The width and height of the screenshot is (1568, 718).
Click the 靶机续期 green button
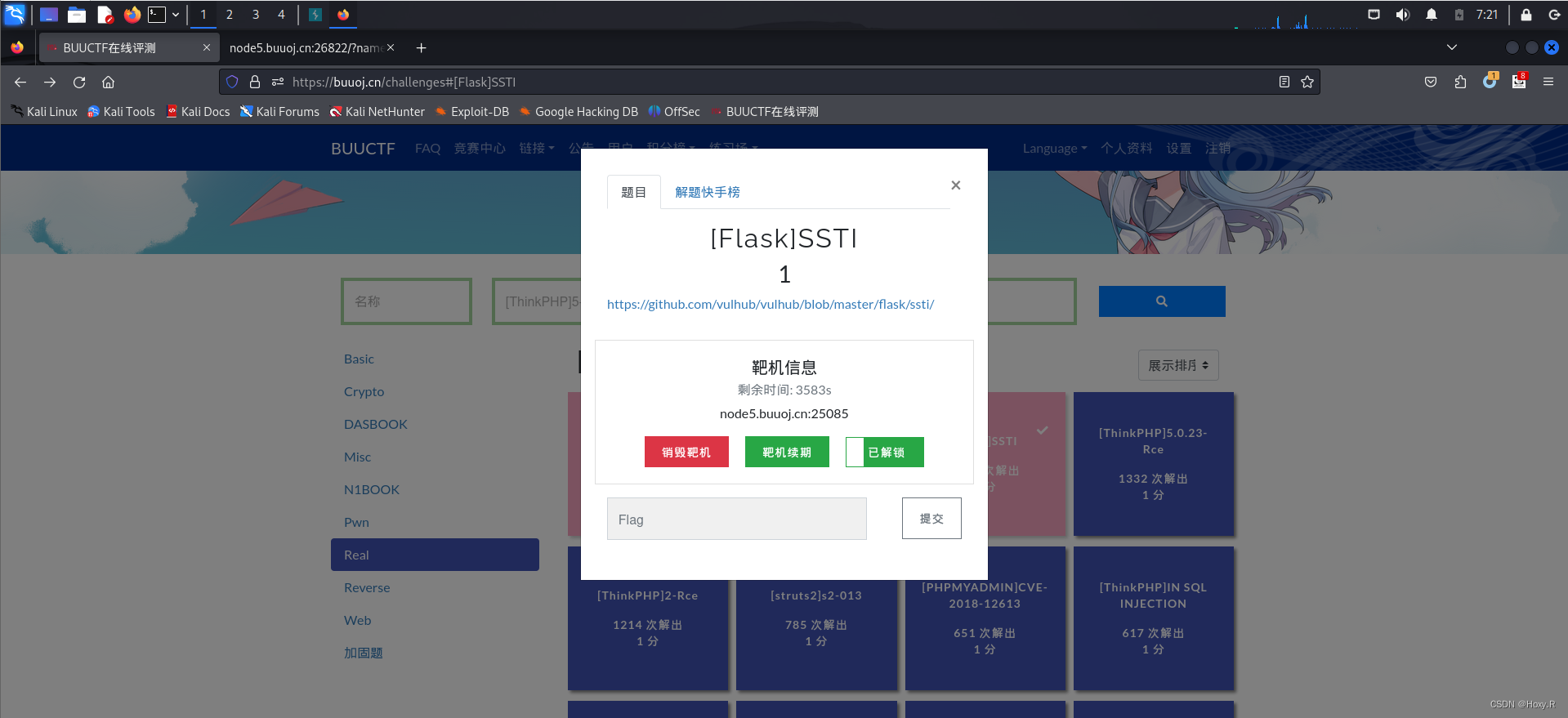[x=787, y=452]
